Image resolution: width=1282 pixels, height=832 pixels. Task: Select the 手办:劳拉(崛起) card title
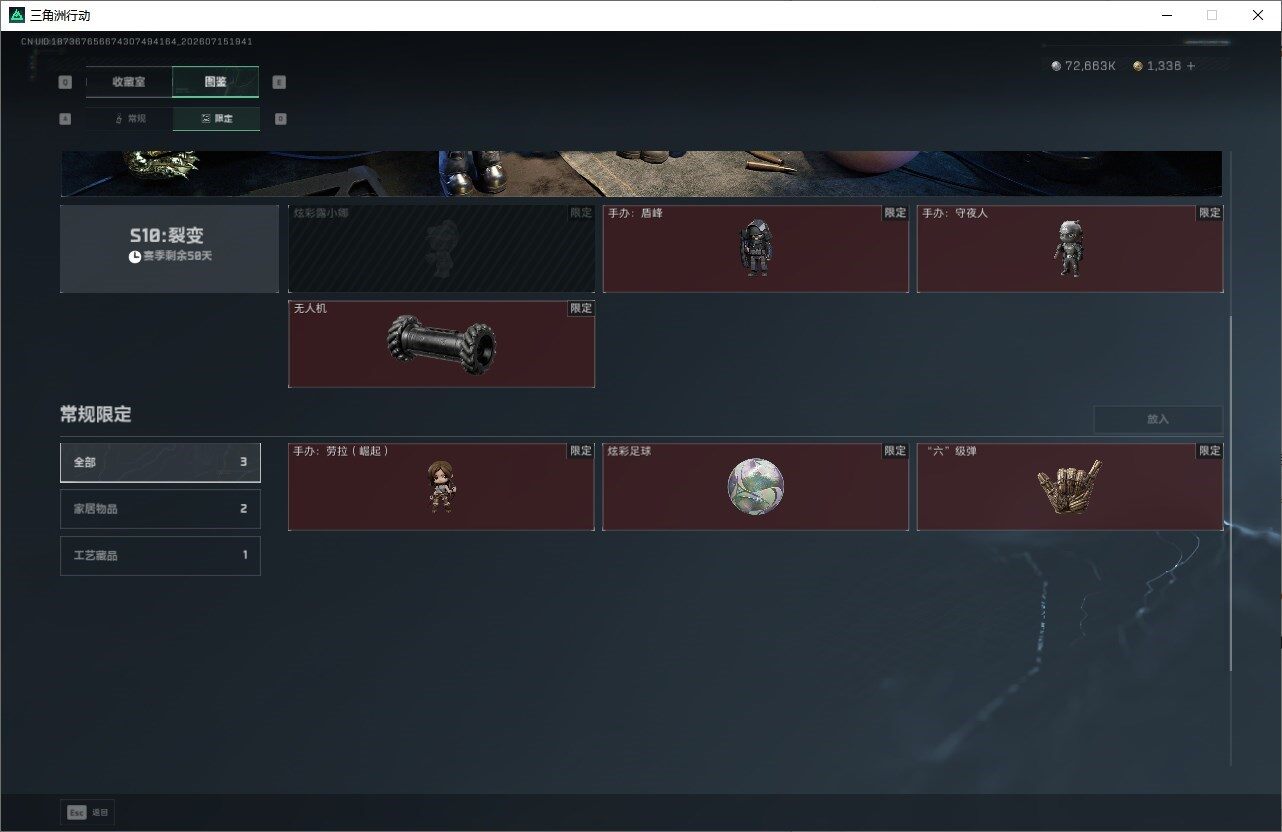point(341,451)
